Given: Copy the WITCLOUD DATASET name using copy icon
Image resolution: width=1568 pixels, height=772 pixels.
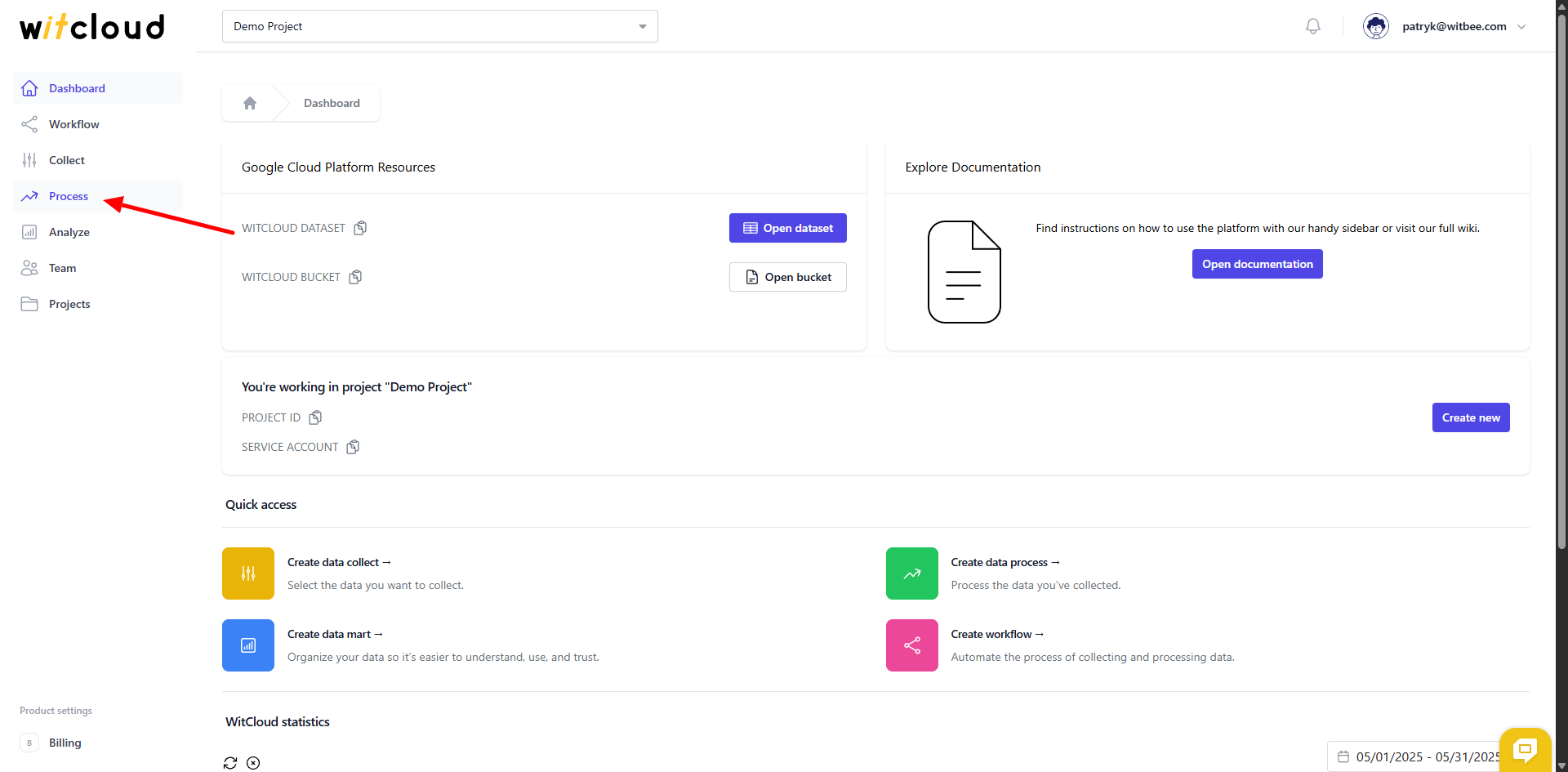Looking at the screenshot, I should point(360,228).
